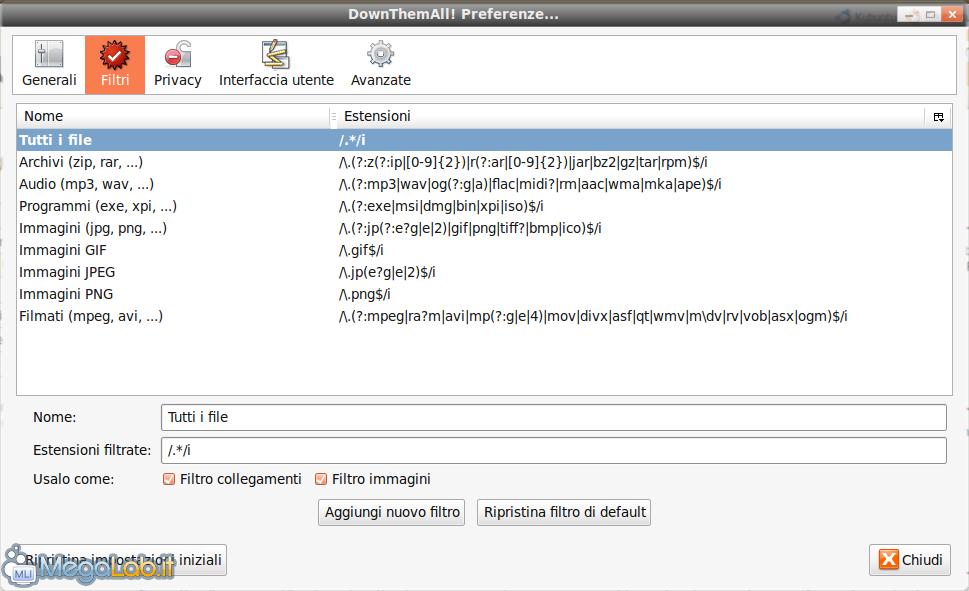Select the Filtri tab
Image resolution: width=969 pixels, height=591 pixels.
pos(115,65)
